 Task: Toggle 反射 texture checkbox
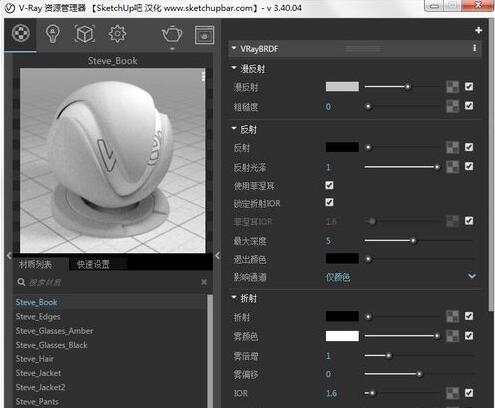point(469,147)
